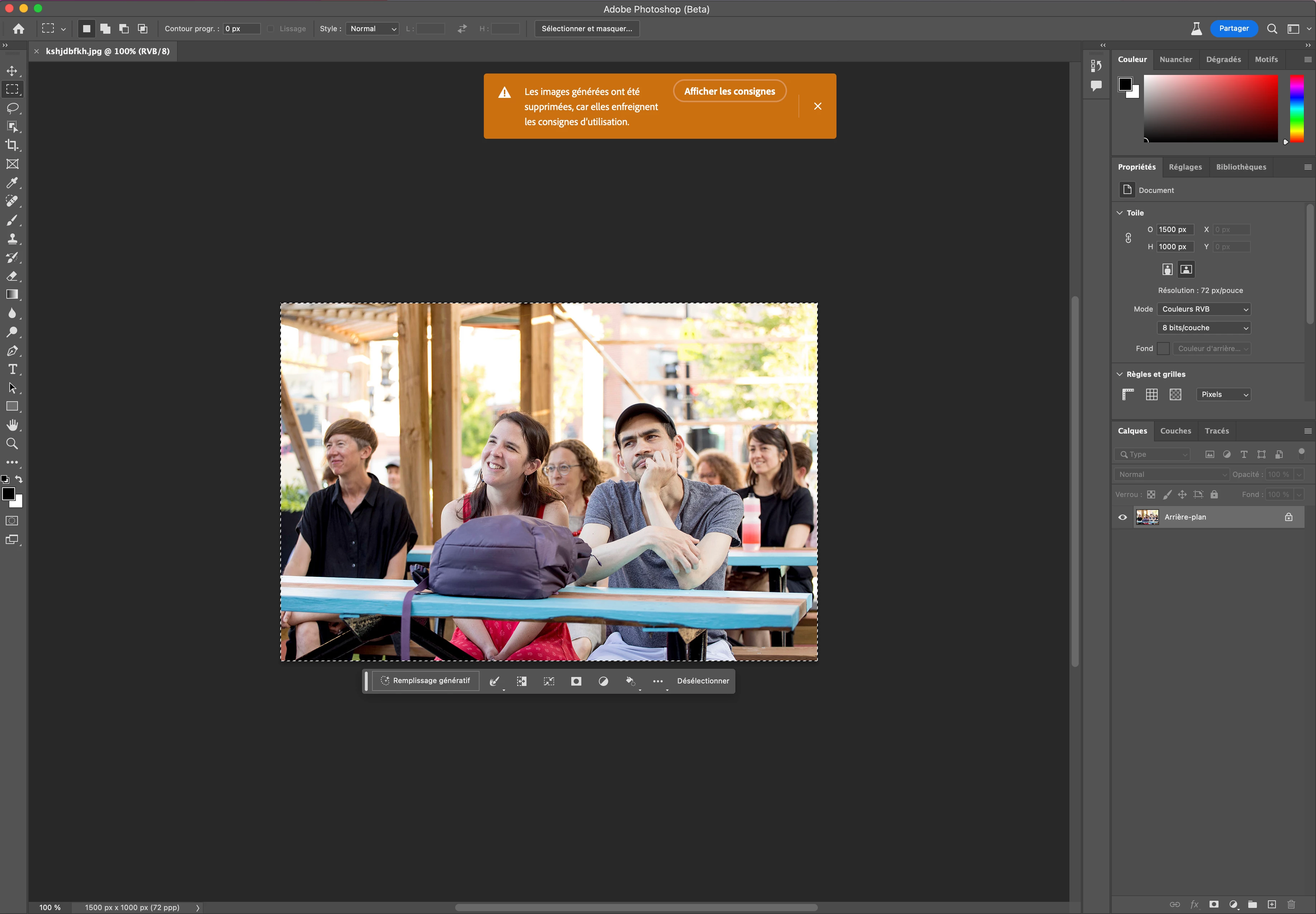The height and width of the screenshot is (914, 1316).
Task: Choose the Horizontal Type tool
Action: [12, 369]
